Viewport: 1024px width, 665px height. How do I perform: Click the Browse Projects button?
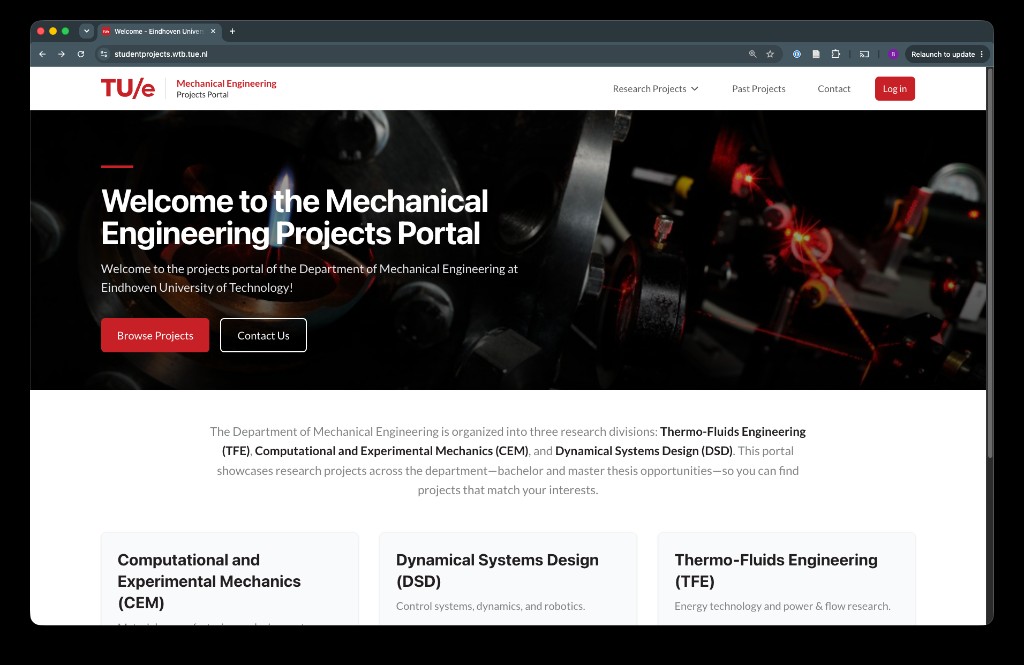click(x=155, y=335)
